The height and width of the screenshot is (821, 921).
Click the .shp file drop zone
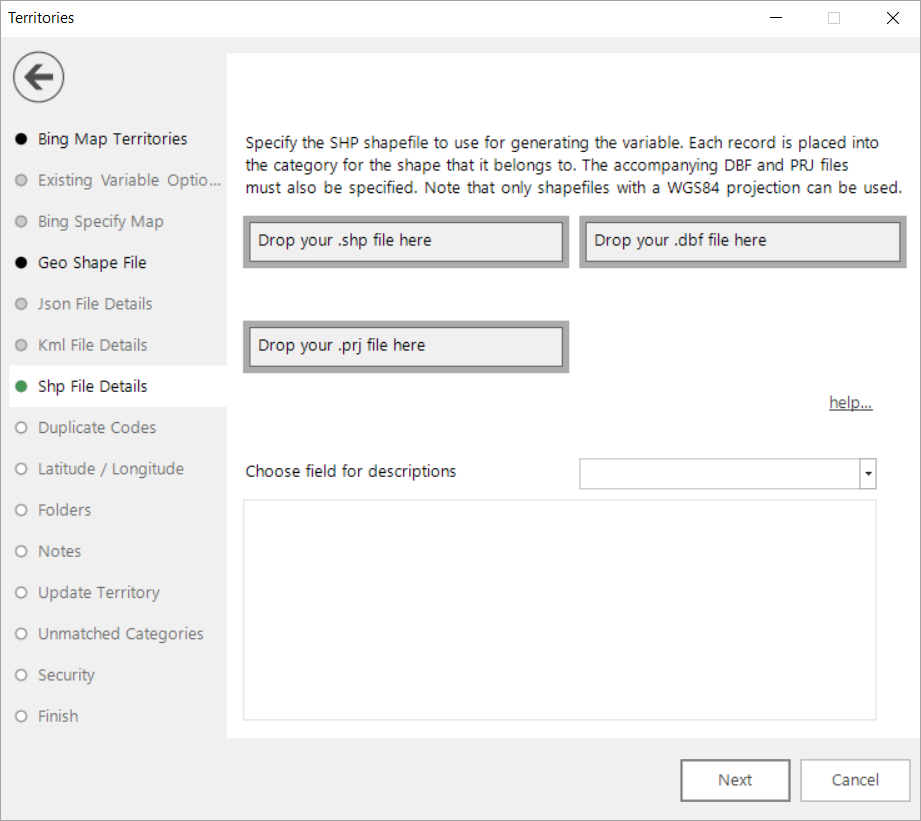(x=406, y=241)
